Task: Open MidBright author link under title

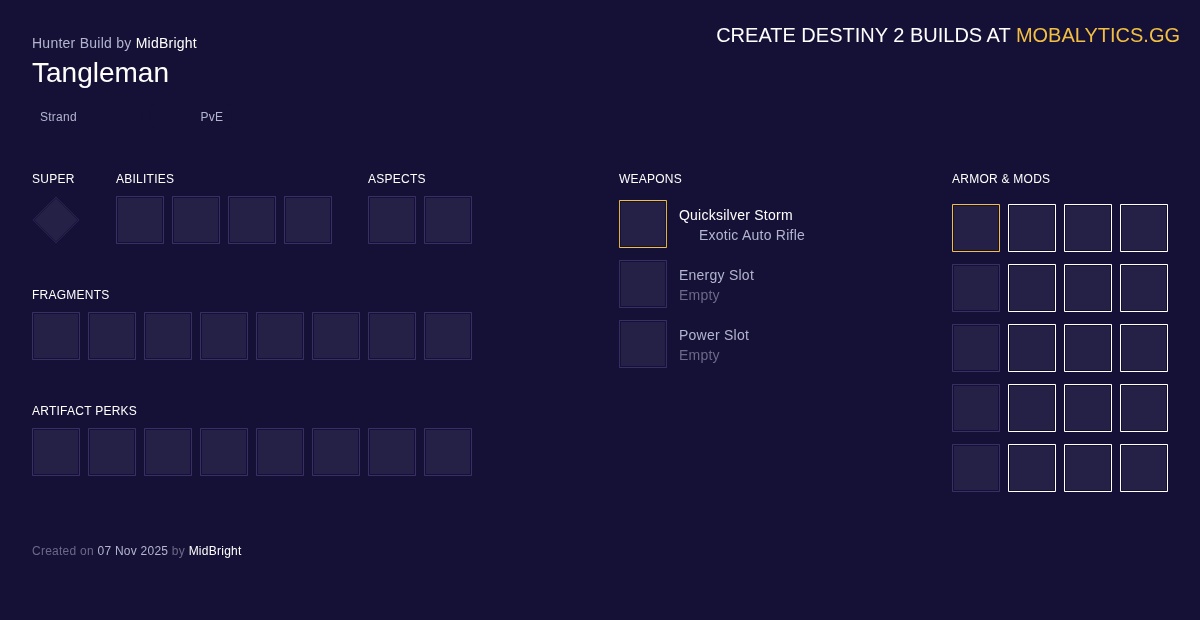Action: tap(166, 43)
